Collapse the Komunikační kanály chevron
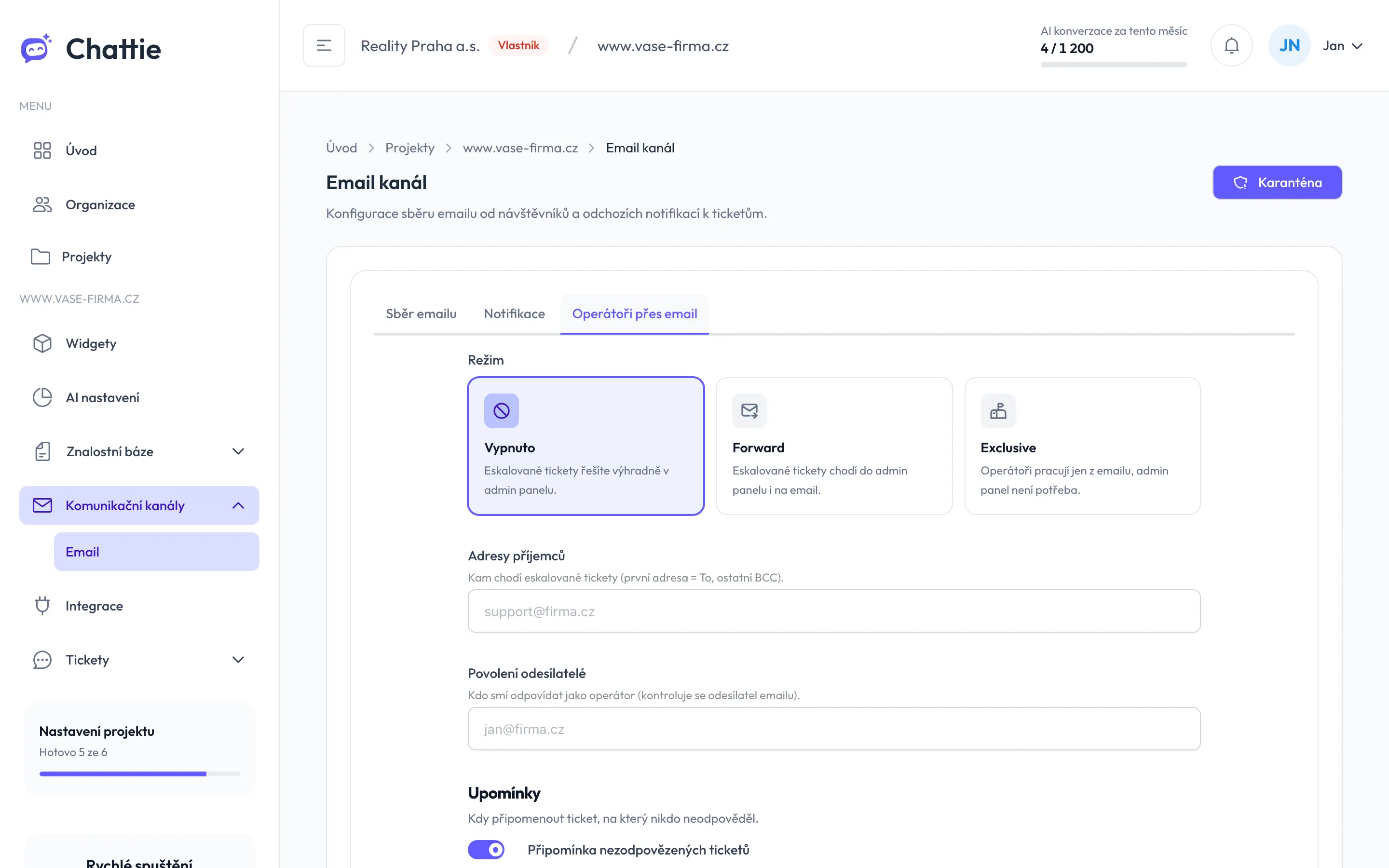Image resolution: width=1389 pixels, height=868 pixels. point(238,505)
